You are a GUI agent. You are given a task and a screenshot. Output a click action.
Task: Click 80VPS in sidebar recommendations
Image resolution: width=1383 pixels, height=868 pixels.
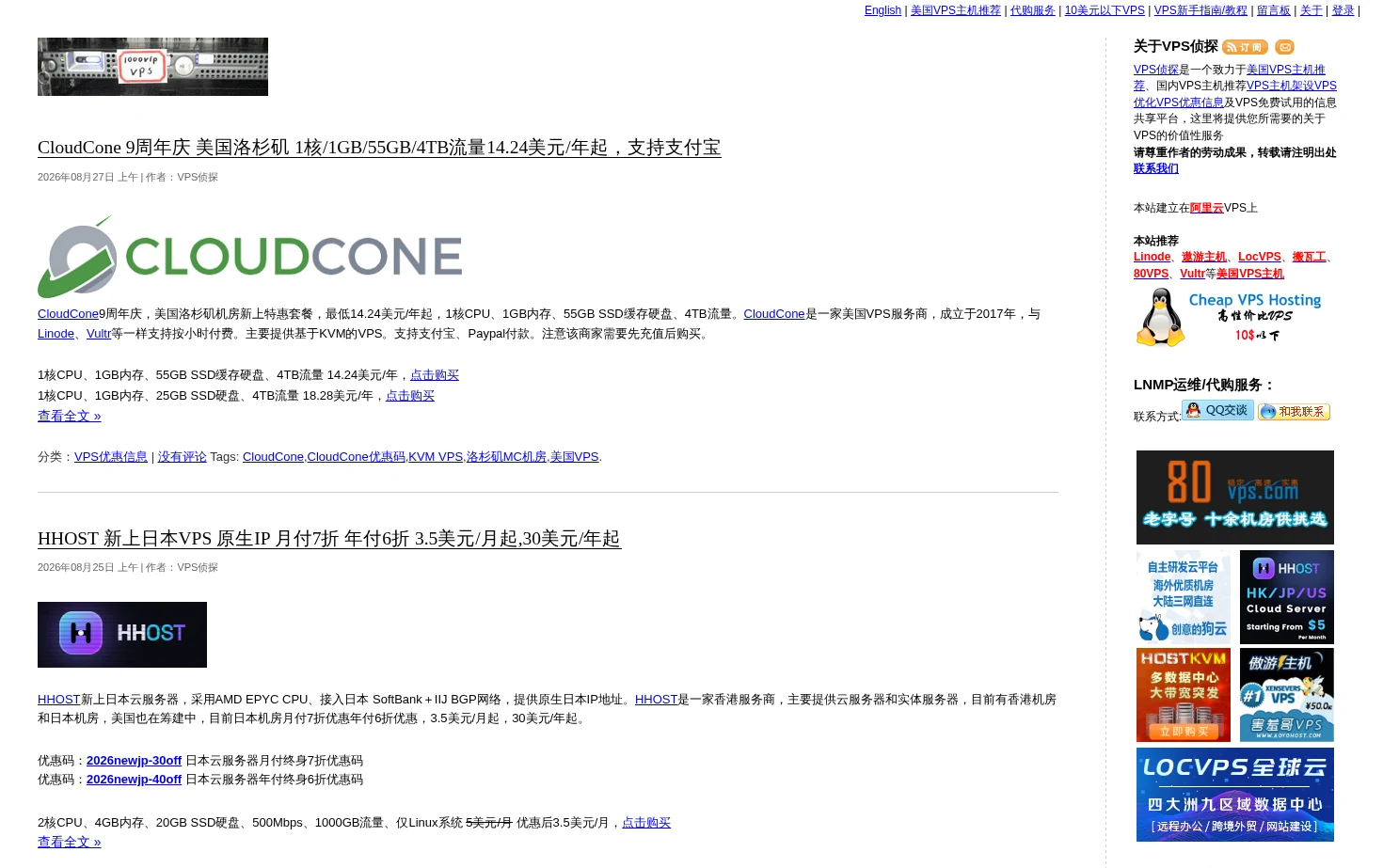tap(1151, 274)
